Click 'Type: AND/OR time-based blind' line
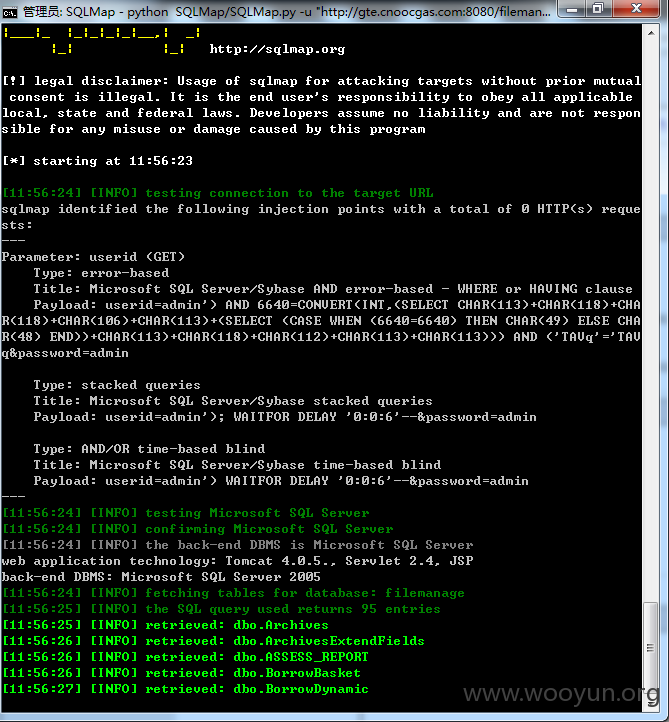This screenshot has height=722, width=669. click(x=149, y=449)
